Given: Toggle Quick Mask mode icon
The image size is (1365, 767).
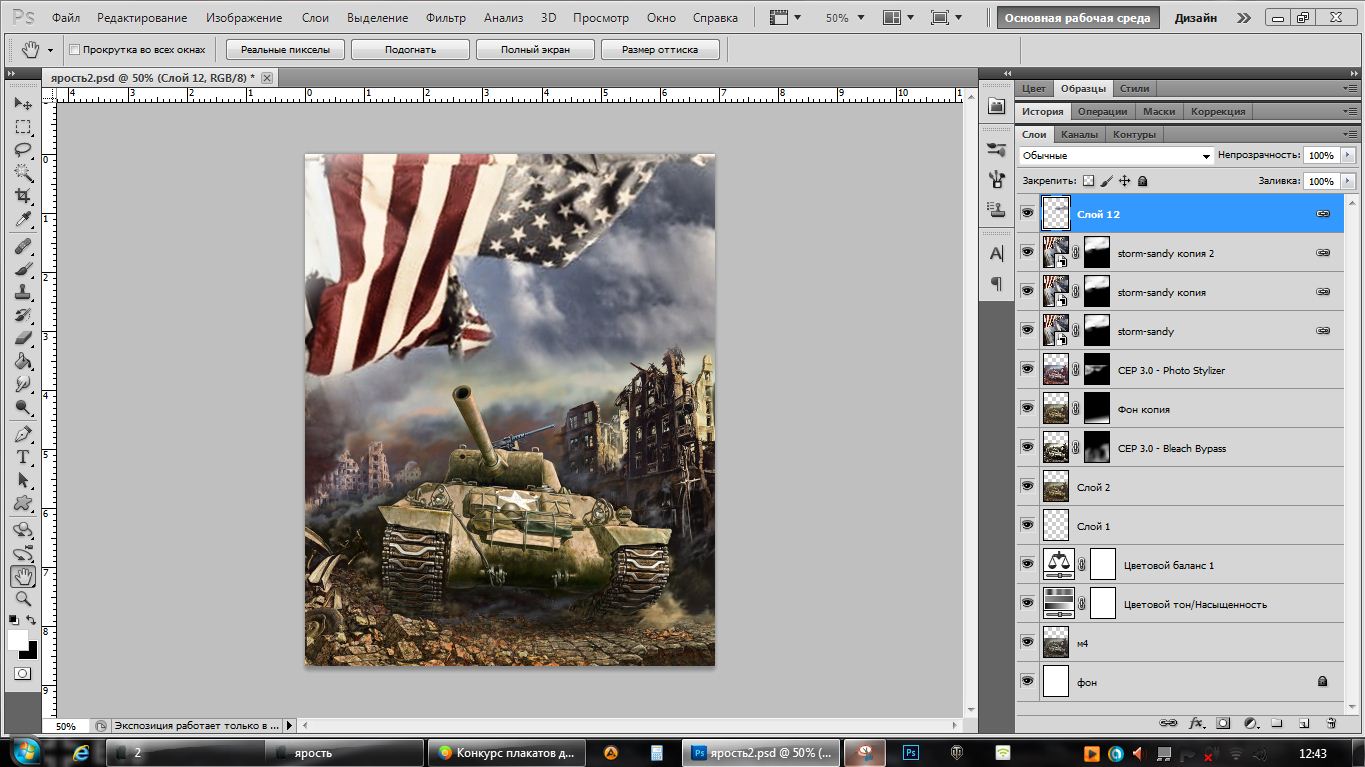Looking at the screenshot, I should click(23, 674).
